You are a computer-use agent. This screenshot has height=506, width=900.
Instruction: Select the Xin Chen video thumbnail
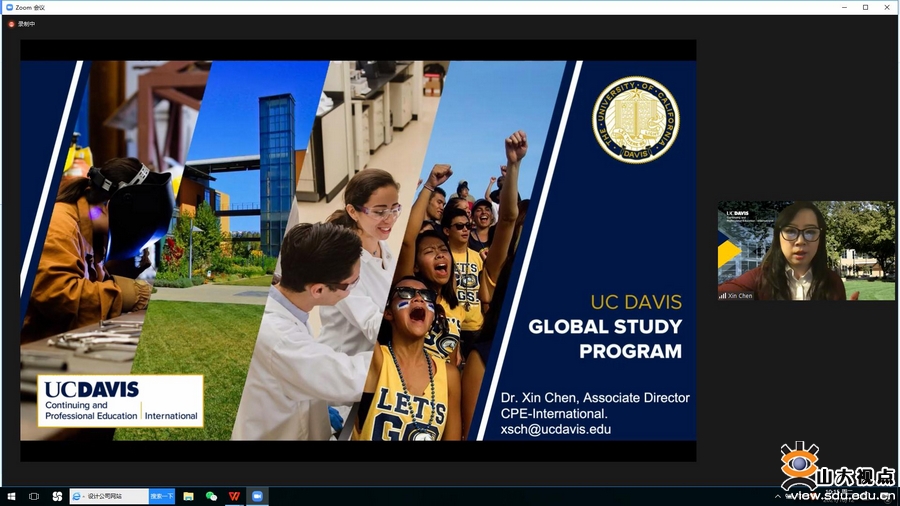pyautogui.click(x=806, y=250)
